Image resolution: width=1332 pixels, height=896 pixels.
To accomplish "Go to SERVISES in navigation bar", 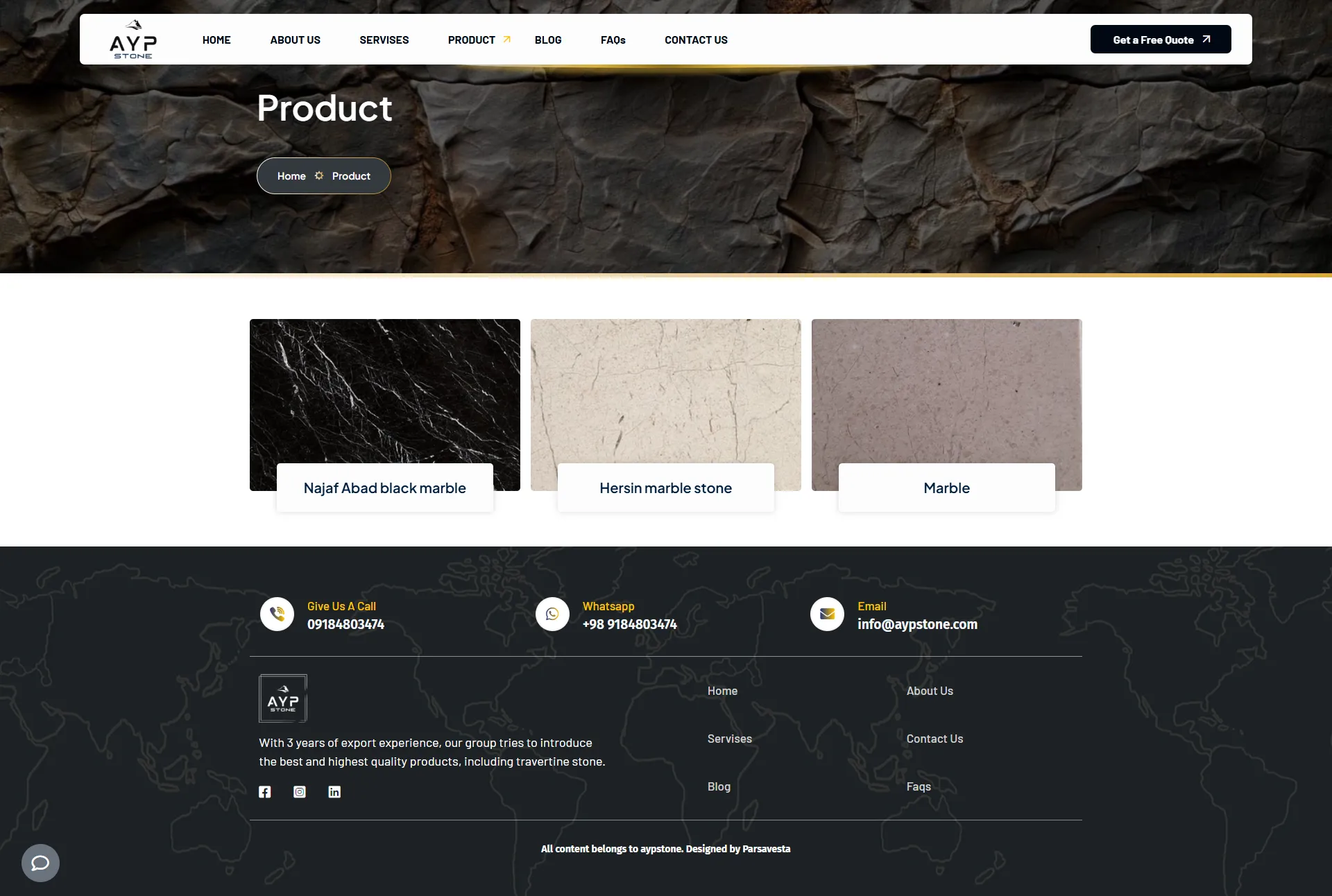I will click(x=384, y=40).
